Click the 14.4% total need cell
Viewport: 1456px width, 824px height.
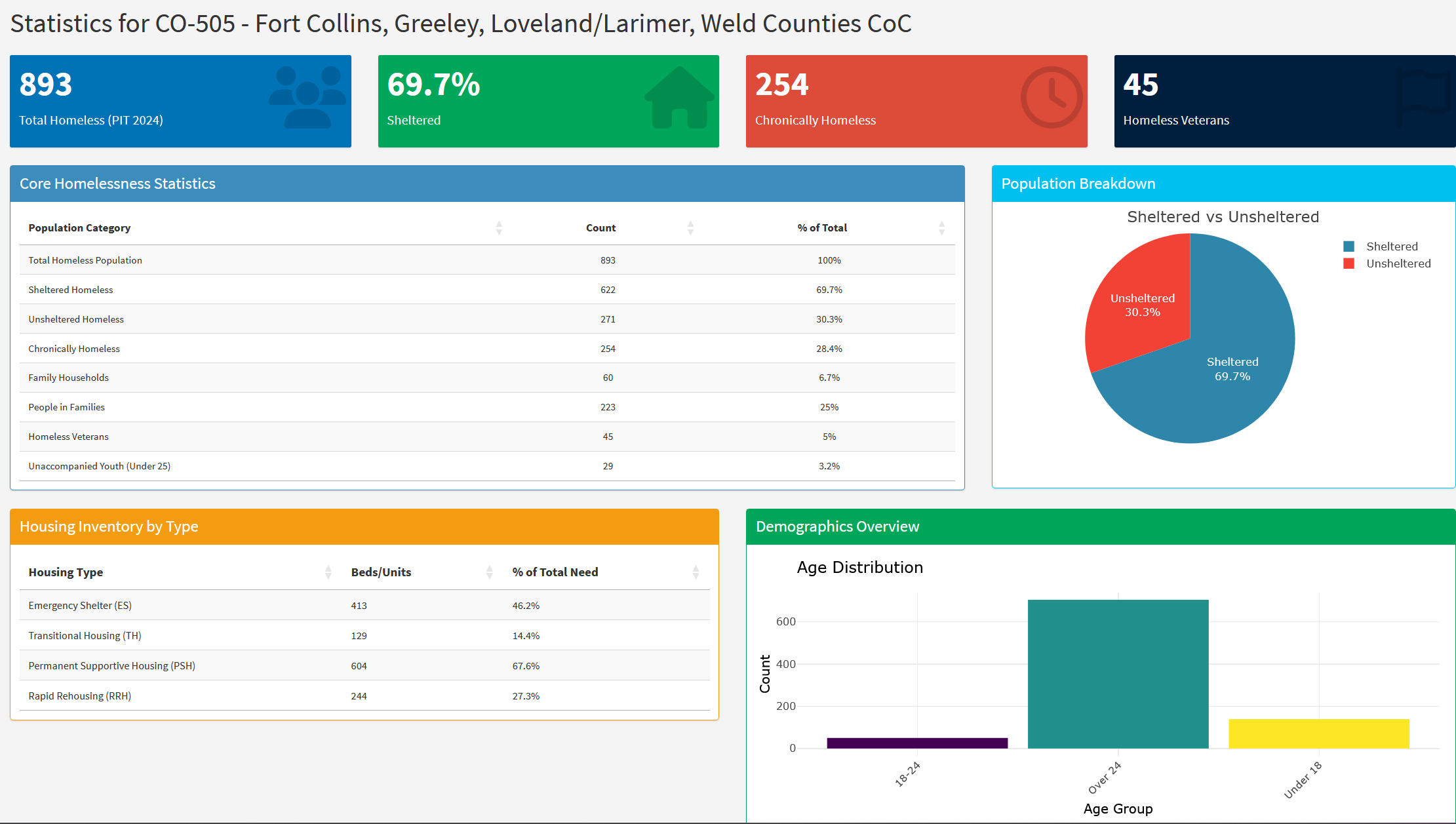[526, 636]
